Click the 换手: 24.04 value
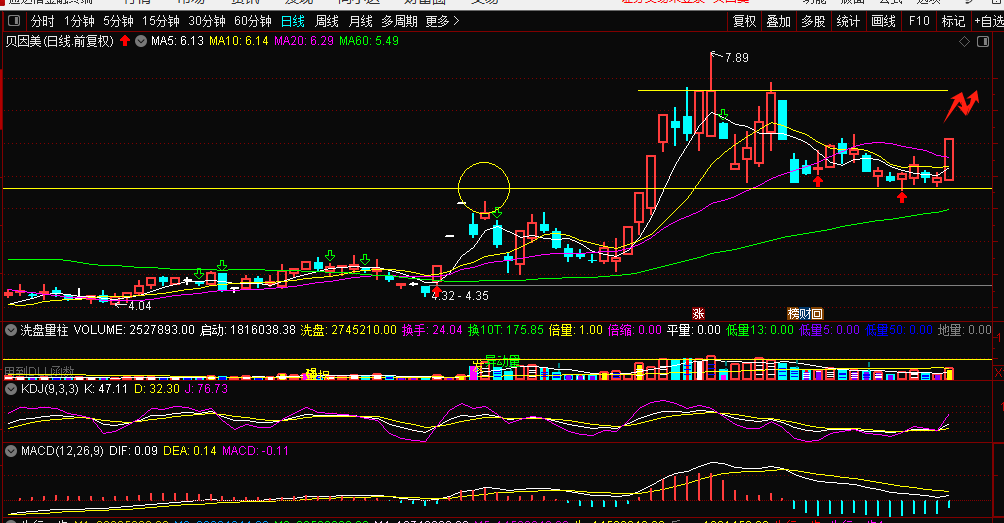1004x523 pixels. pos(432,330)
